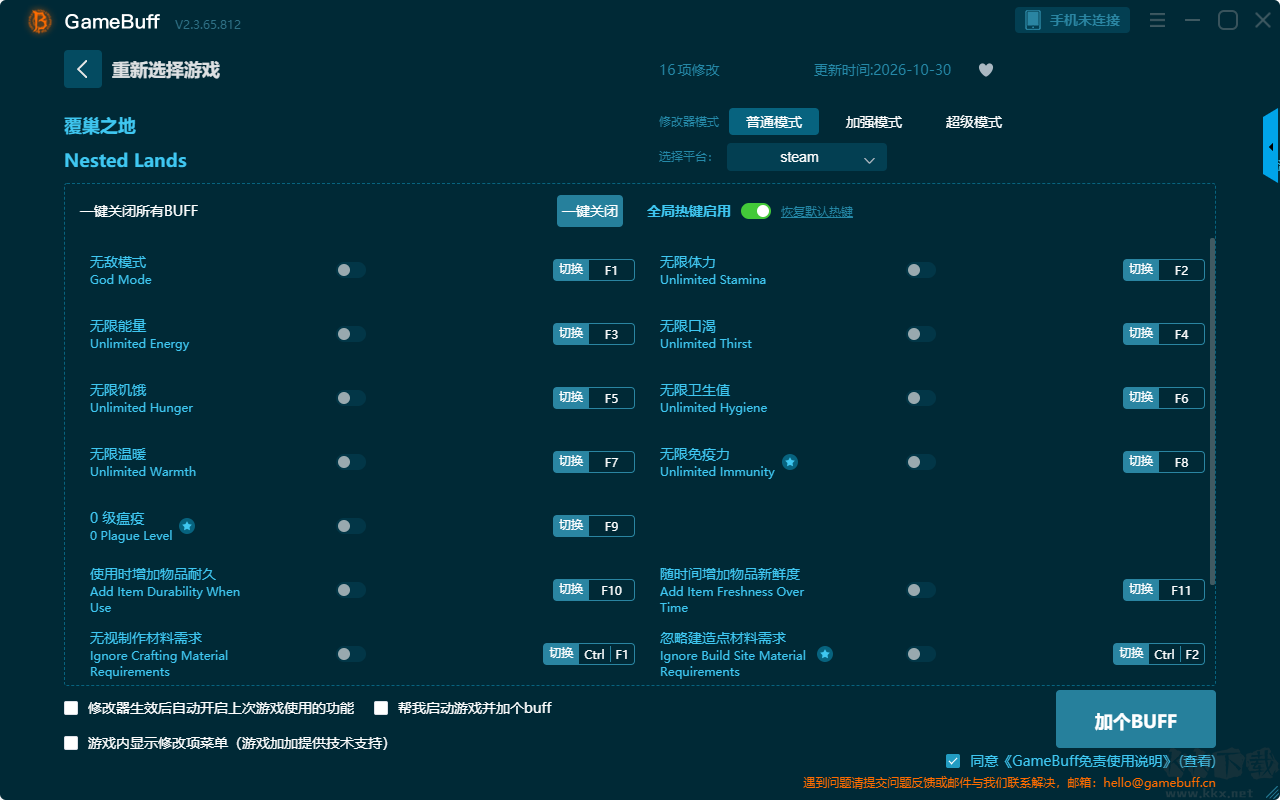Click the star badge beside Ignore Build Site Material
The height and width of the screenshot is (800, 1280).
[825, 654]
